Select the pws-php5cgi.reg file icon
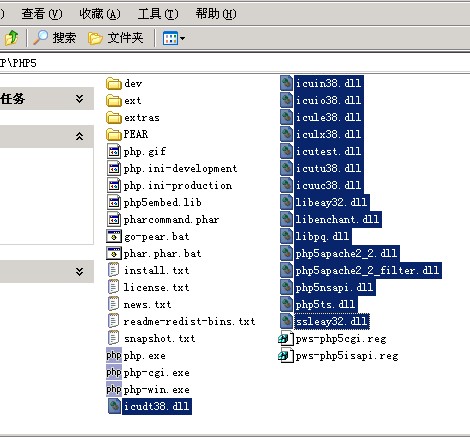The width and height of the screenshot is (470, 437). (286, 339)
